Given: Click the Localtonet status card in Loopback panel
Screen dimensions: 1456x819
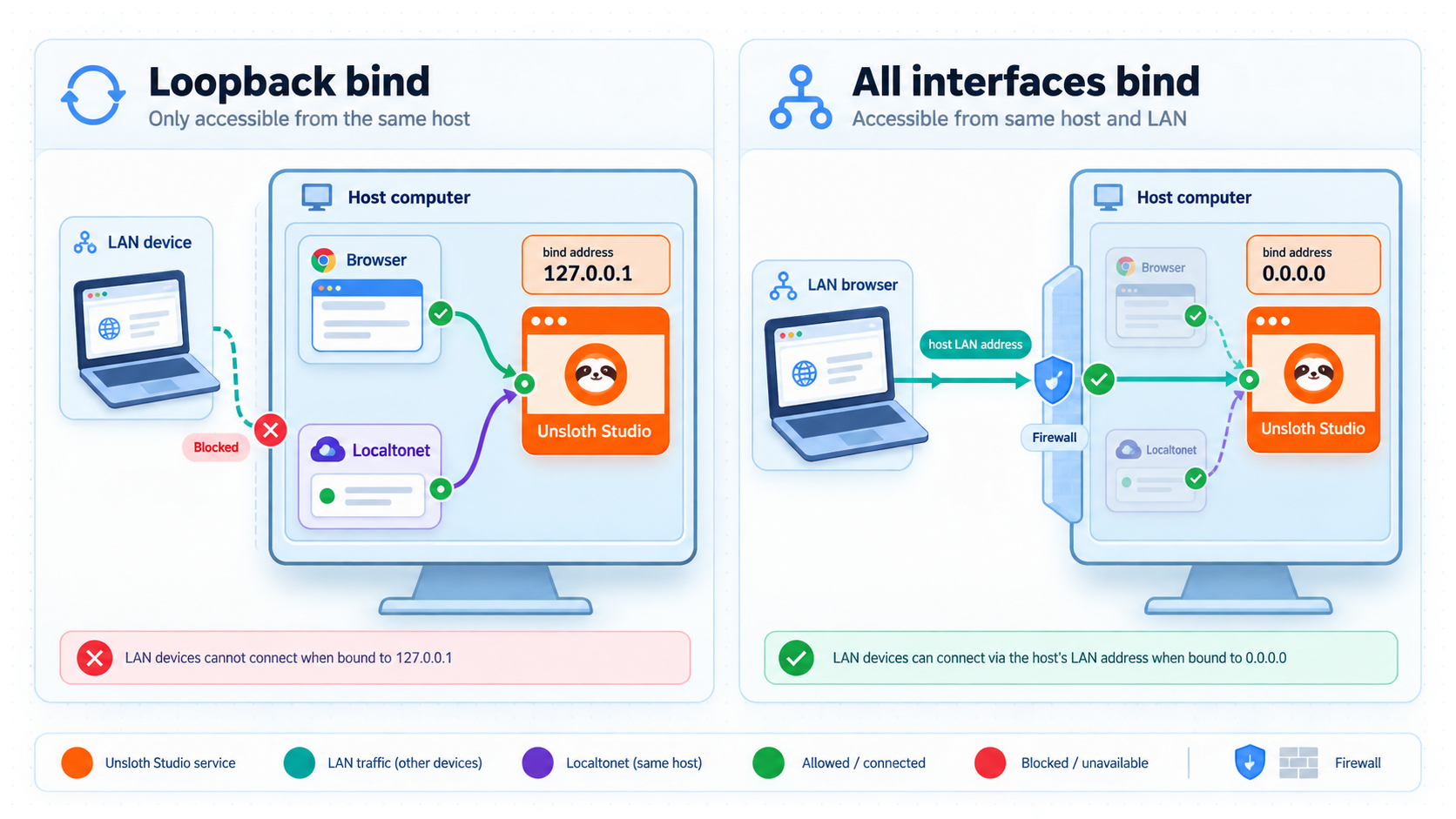Looking at the screenshot, I should click(x=368, y=495).
